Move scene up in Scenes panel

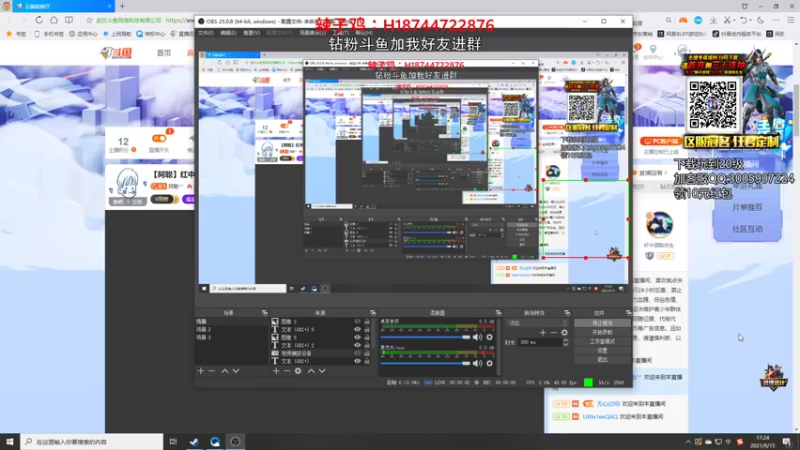(224, 371)
